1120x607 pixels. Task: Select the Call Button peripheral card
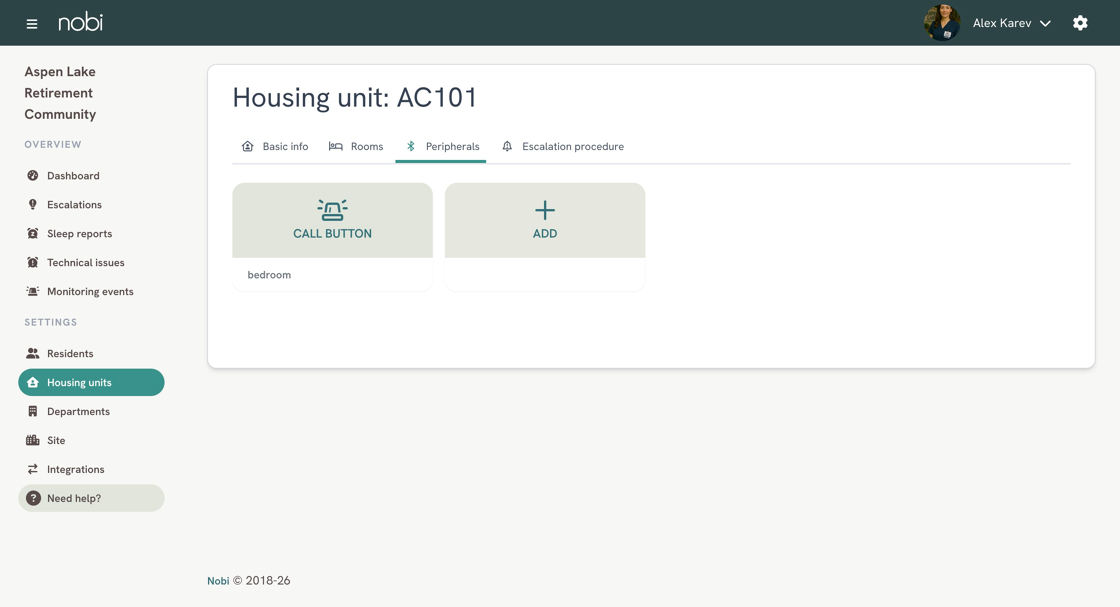click(332, 236)
